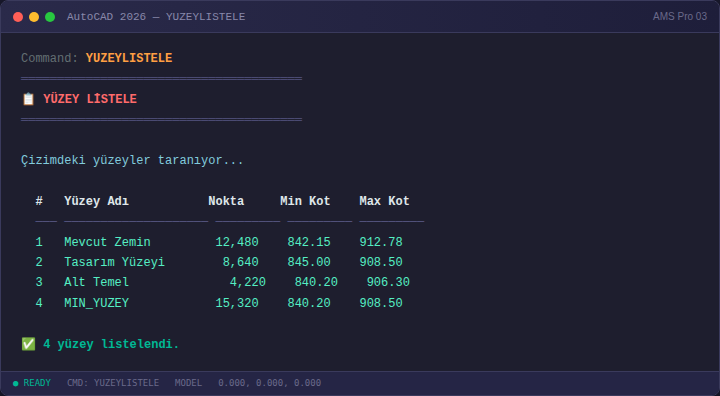This screenshot has height=396, width=720.
Task: Click the READY status bar text
Action: [37, 383]
